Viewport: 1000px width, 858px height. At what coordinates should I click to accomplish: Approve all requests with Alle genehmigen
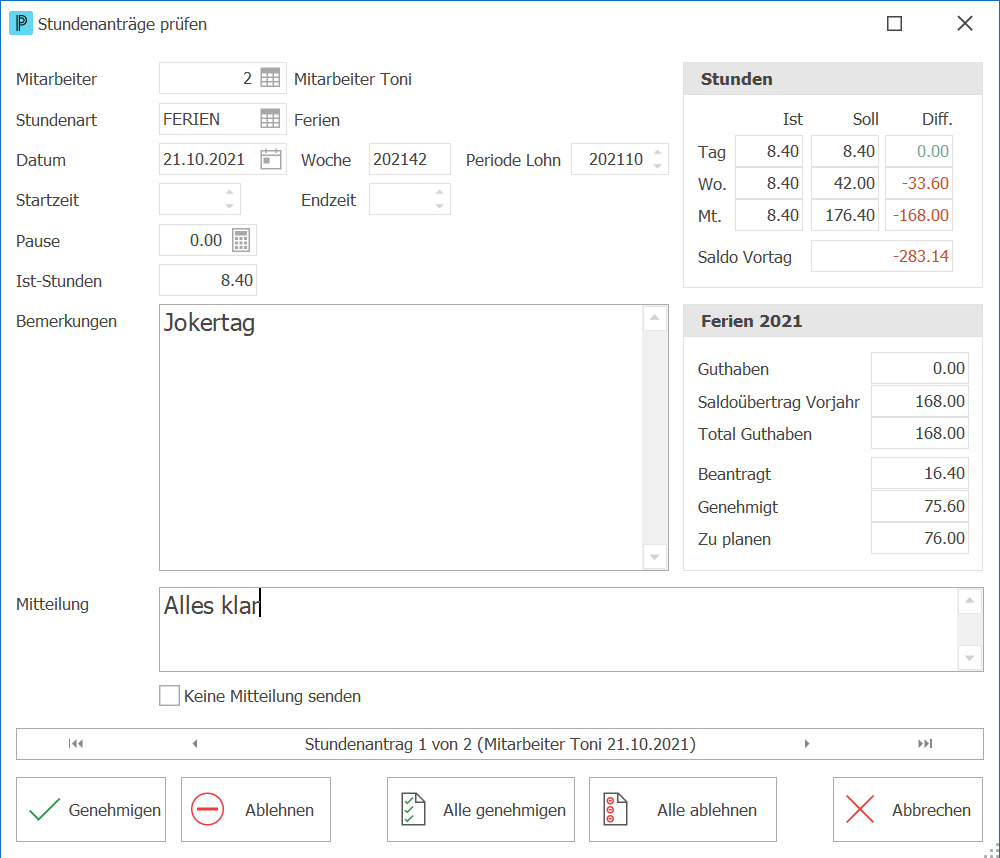[x=481, y=809]
